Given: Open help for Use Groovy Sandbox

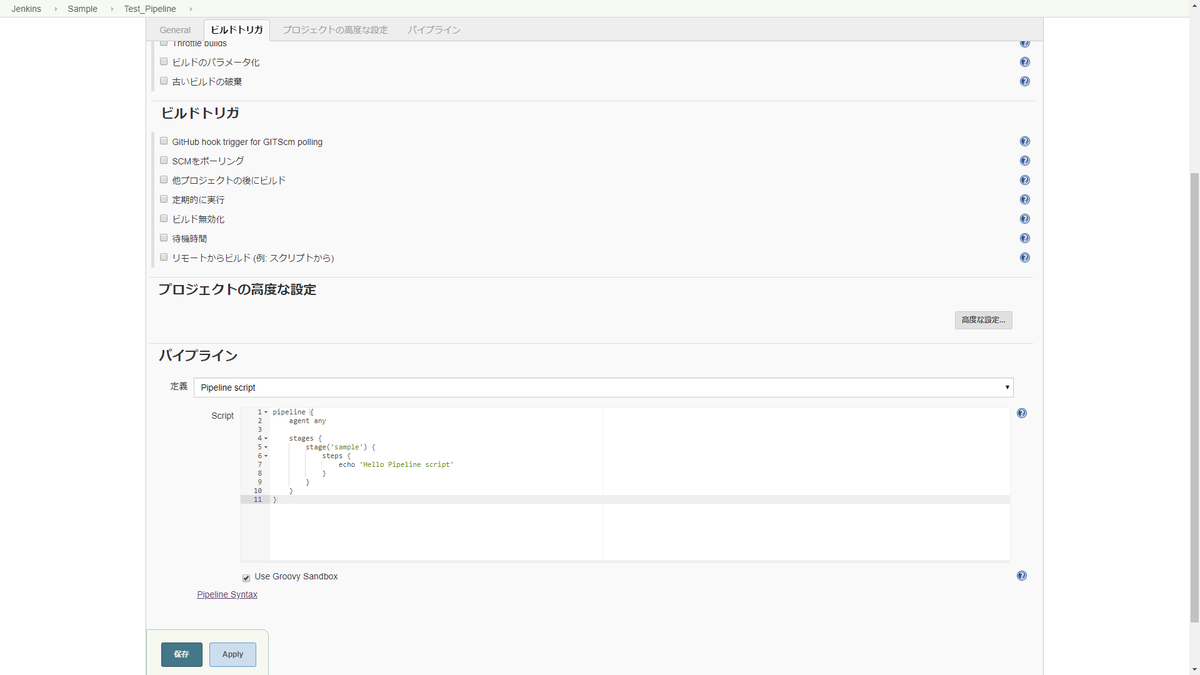Looking at the screenshot, I should 1021,576.
